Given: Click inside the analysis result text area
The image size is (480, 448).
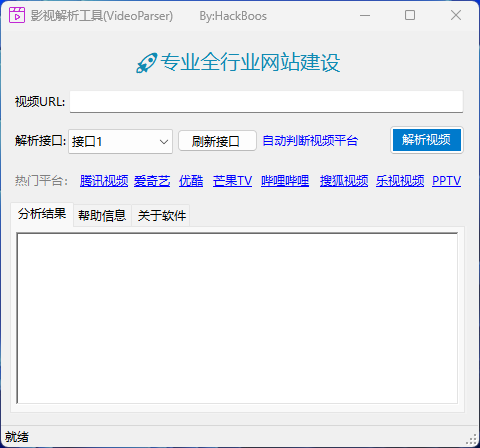Looking at the screenshot, I should pos(237,318).
